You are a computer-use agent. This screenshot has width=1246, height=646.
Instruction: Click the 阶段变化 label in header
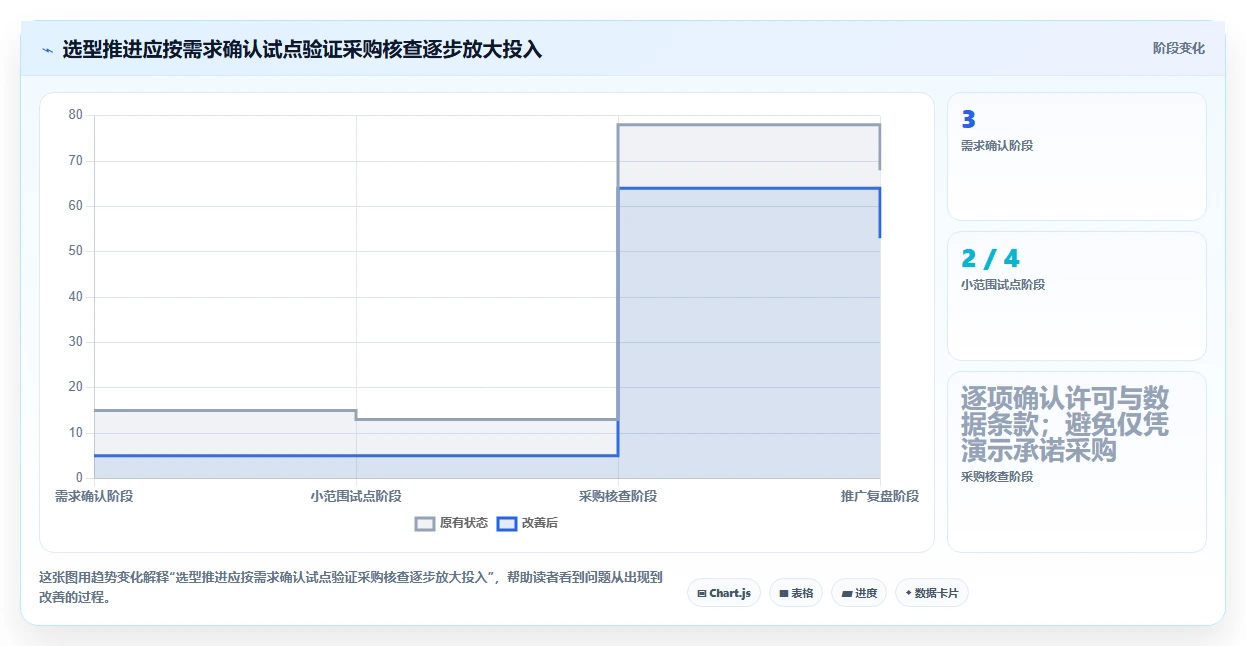click(1179, 48)
